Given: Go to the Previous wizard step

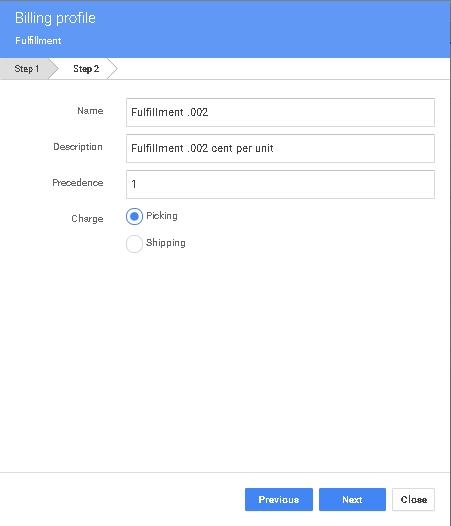Looking at the screenshot, I should coord(279,499).
